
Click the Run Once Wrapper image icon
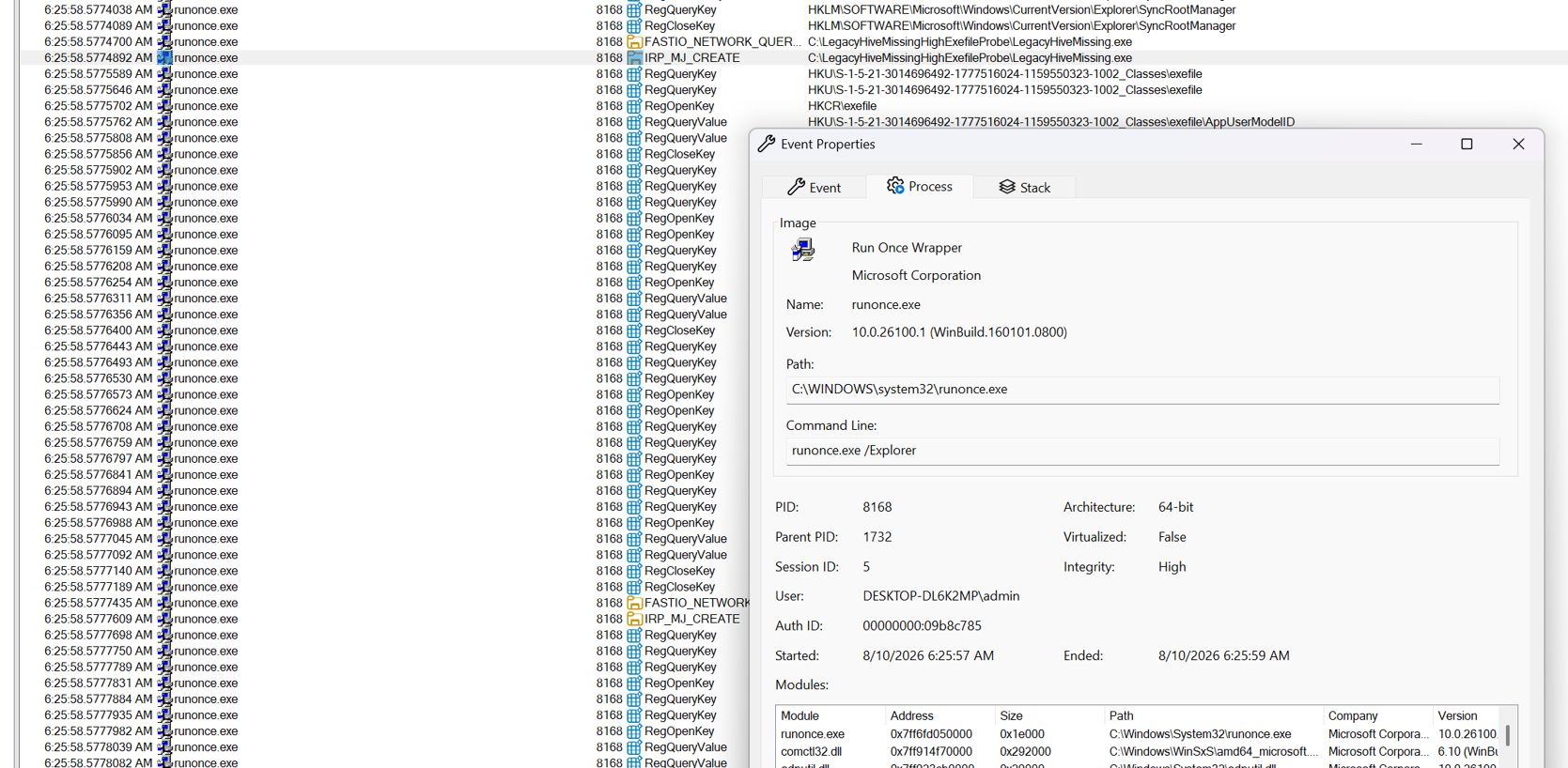pyautogui.click(x=803, y=250)
